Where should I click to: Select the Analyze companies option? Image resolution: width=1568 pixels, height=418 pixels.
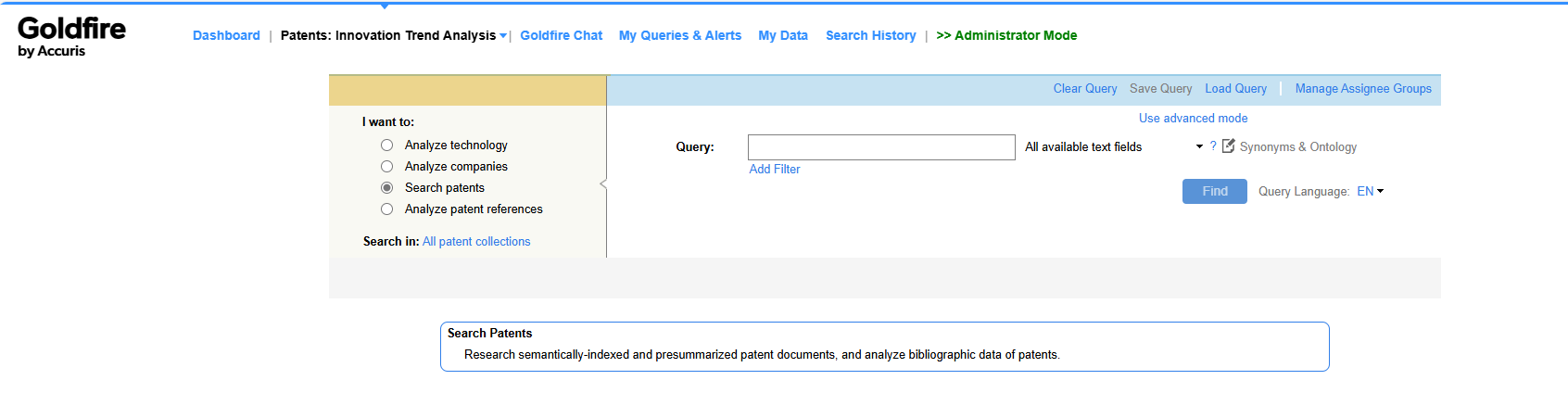pos(387,167)
